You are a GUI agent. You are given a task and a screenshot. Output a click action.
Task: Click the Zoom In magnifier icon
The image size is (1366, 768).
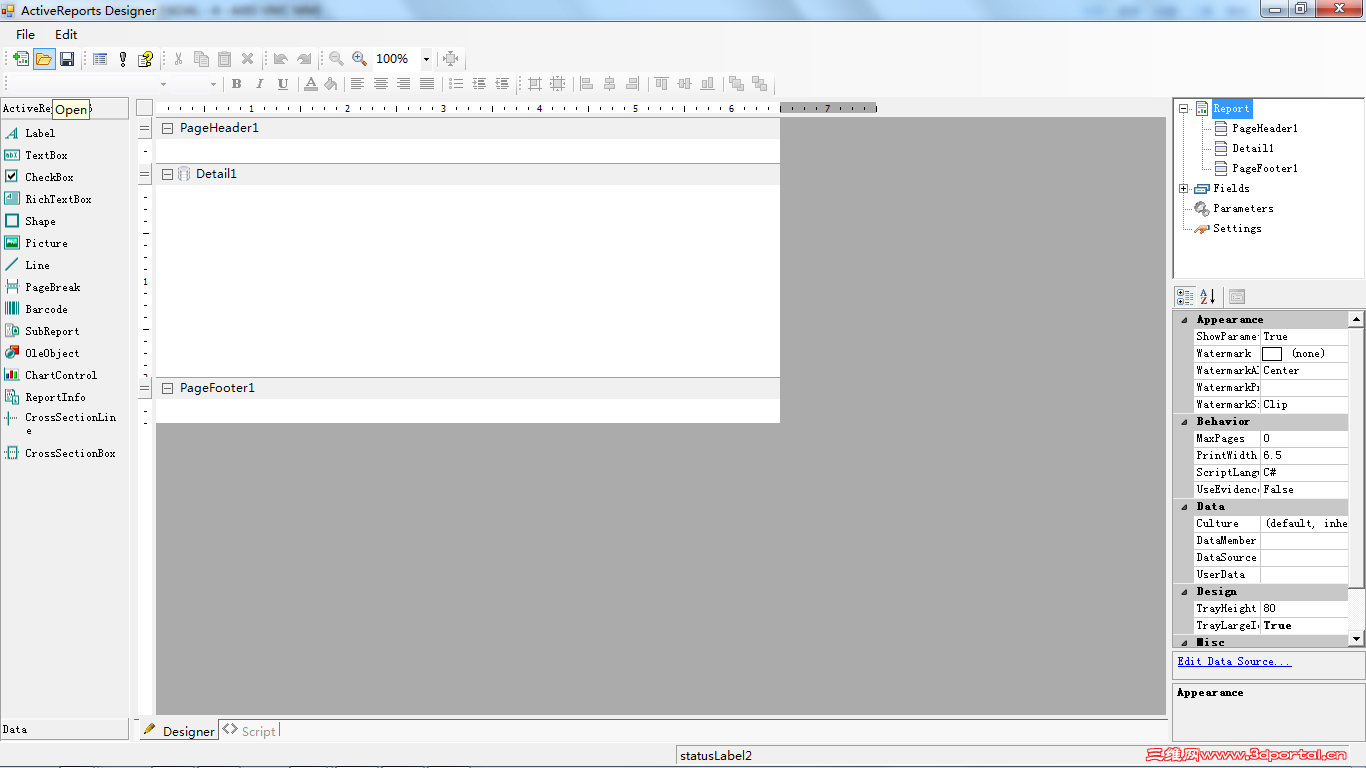click(x=360, y=59)
